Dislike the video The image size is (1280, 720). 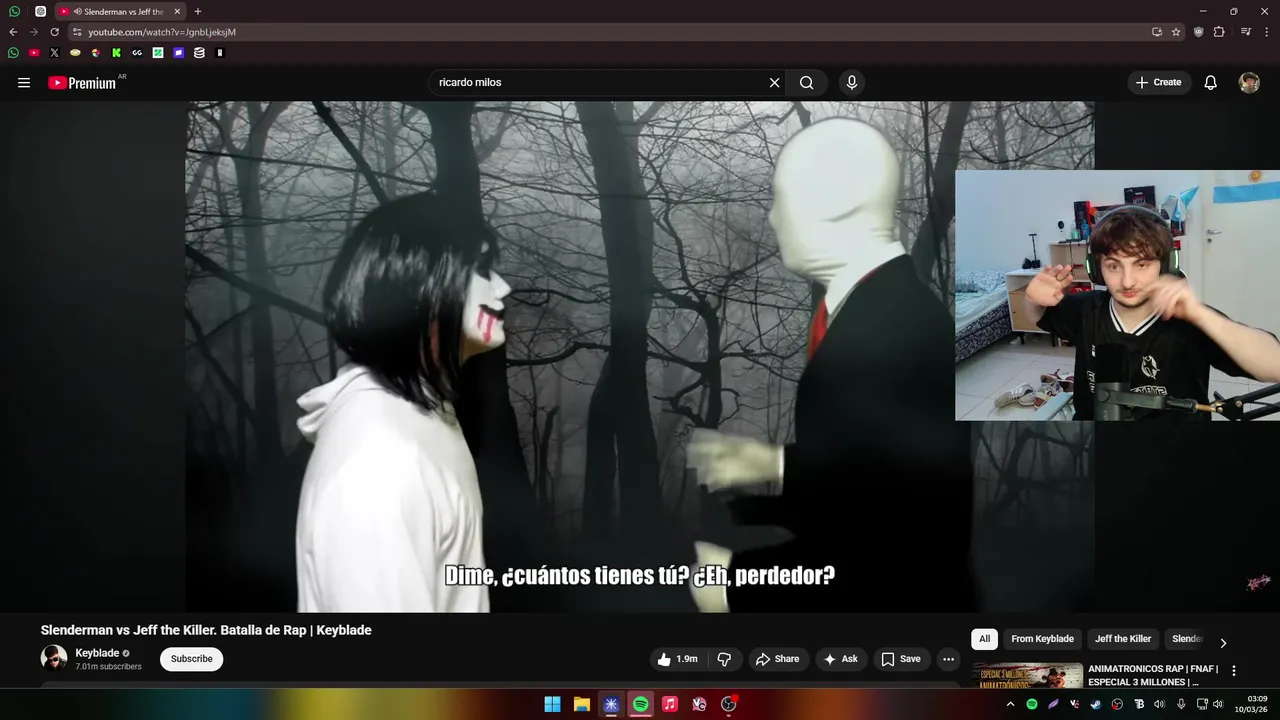(x=724, y=659)
